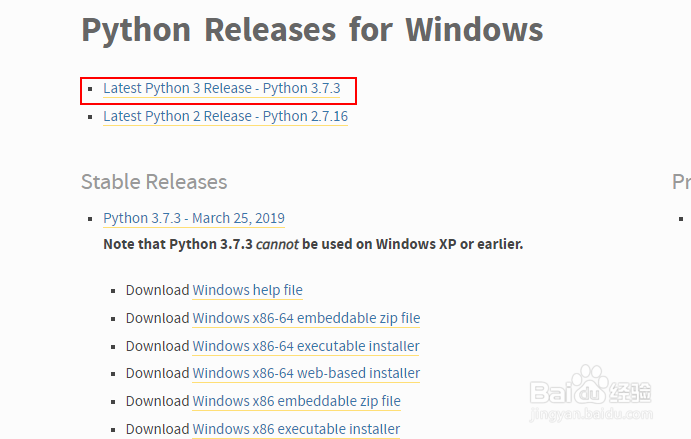Click the cut-off heading right of Stable Releases

pyautogui.click(x=681, y=182)
